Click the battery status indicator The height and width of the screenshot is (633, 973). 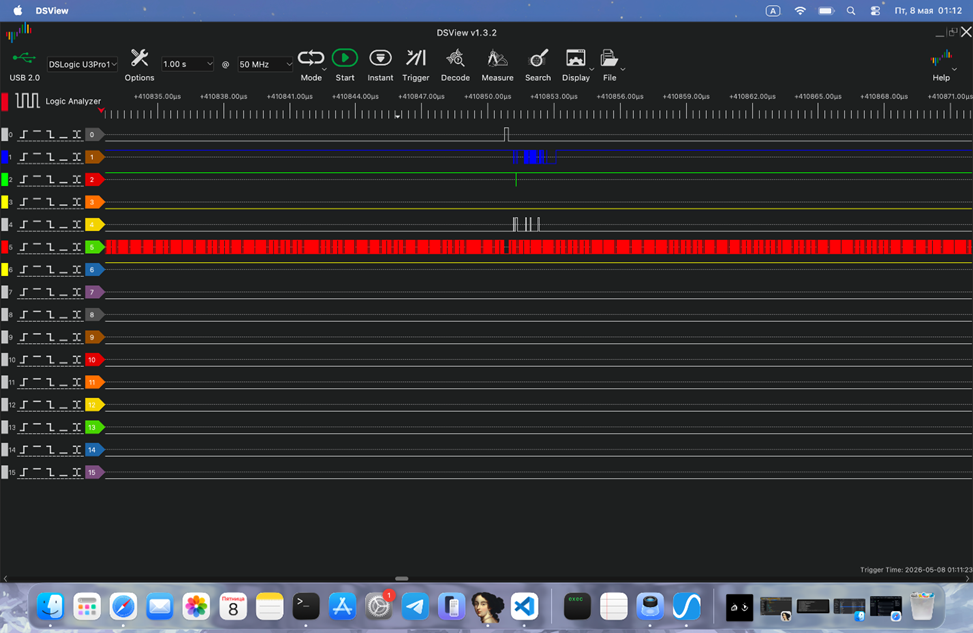tap(827, 11)
